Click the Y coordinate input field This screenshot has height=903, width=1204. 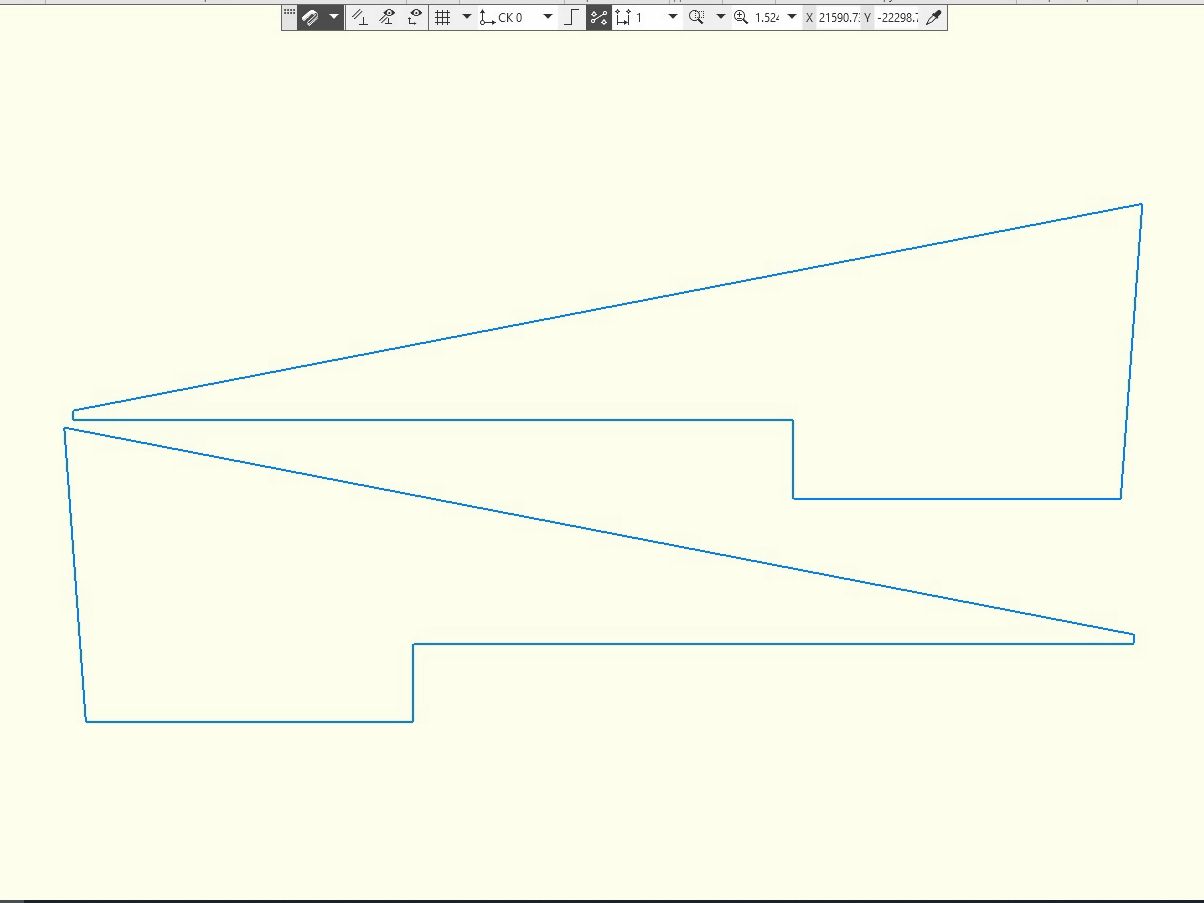pyautogui.click(x=897, y=18)
